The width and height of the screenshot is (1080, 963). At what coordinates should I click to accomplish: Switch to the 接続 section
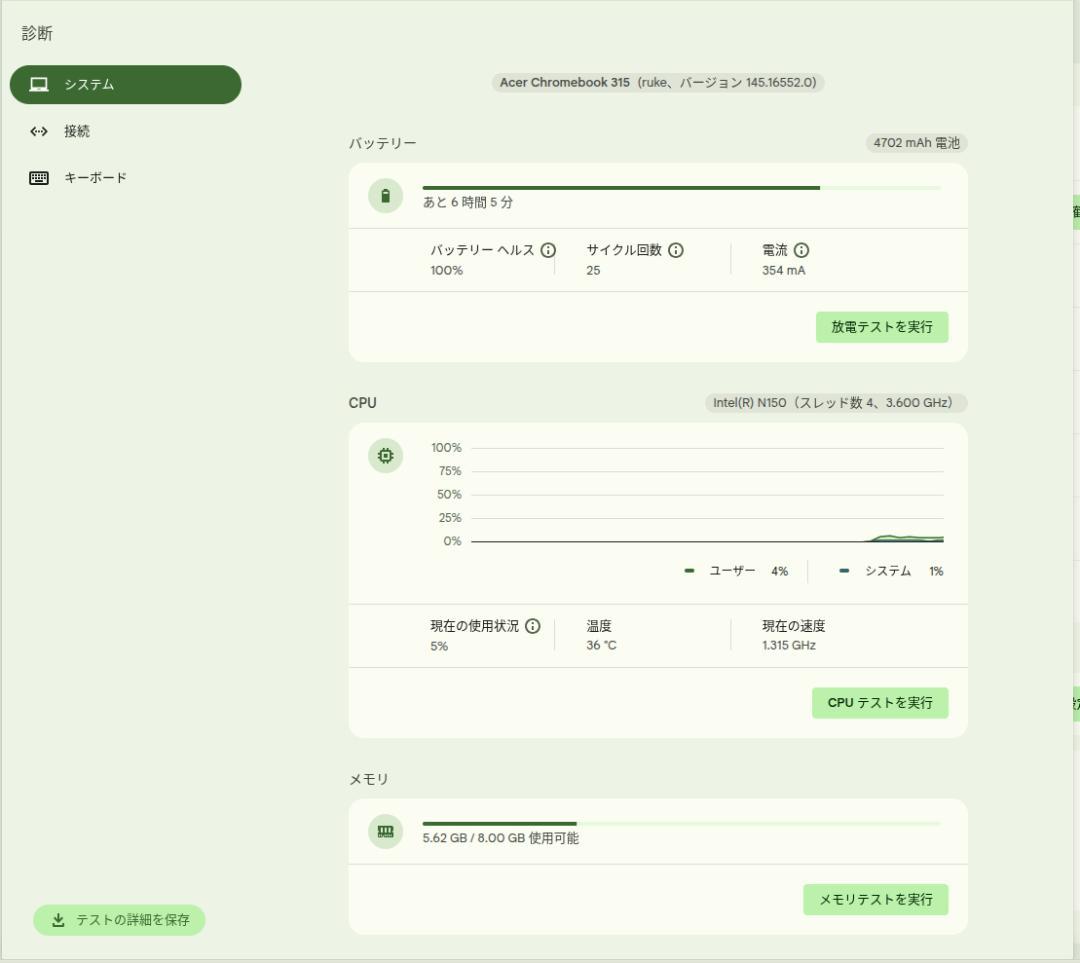[77, 131]
